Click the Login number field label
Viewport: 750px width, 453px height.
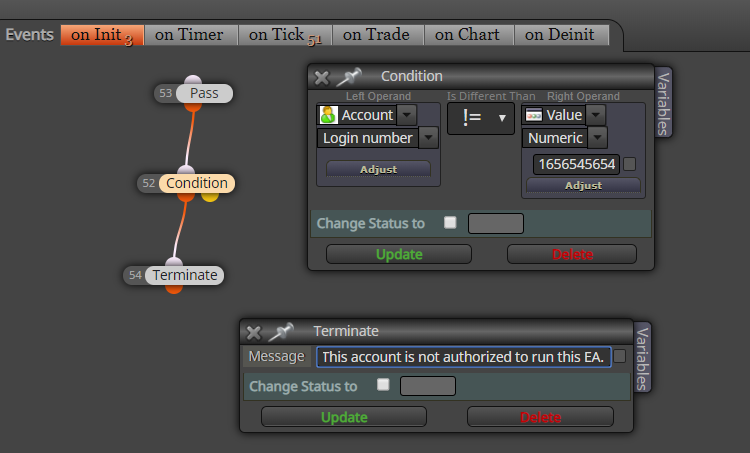367,138
